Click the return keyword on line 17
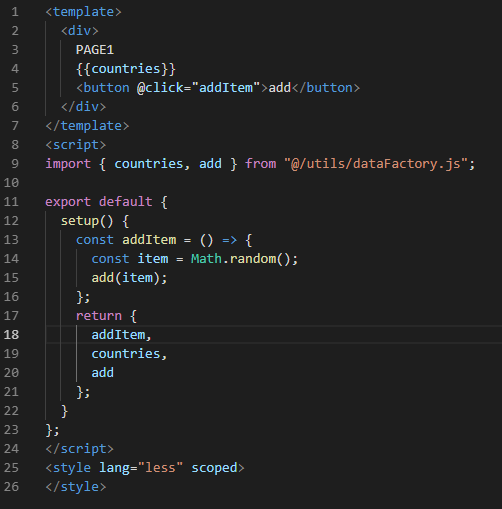 click(99, 316)
